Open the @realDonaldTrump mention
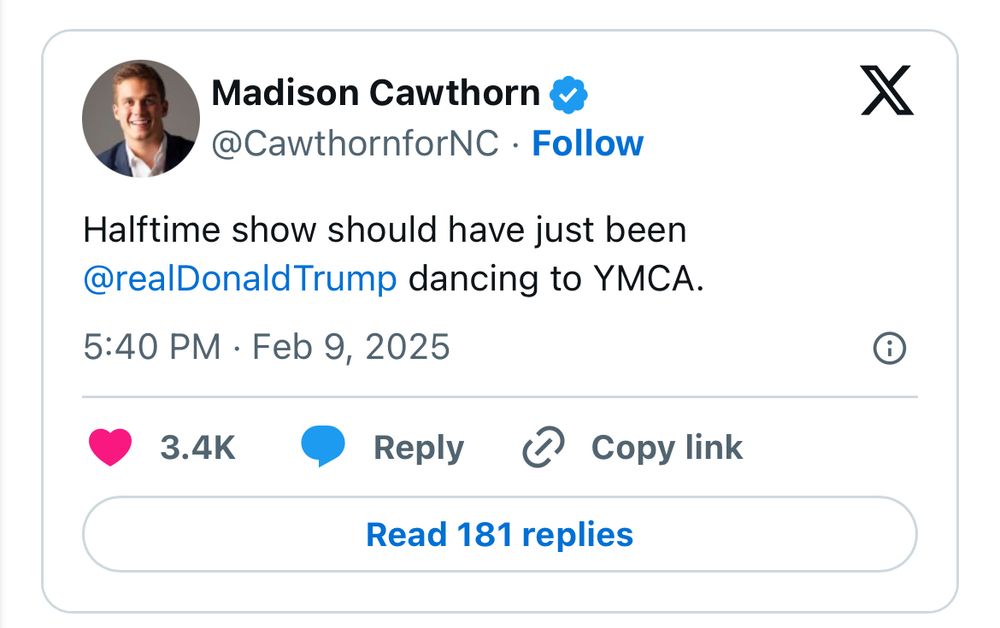The image size is (1000, 628). point(240,278)
